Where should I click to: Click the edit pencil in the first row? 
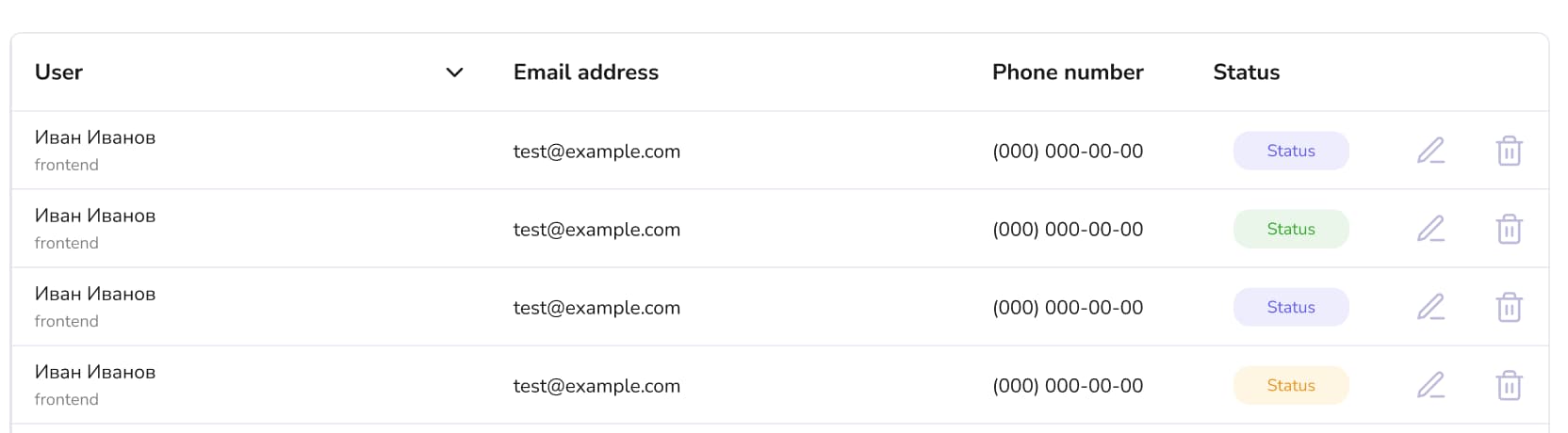tap(1430, 151)
